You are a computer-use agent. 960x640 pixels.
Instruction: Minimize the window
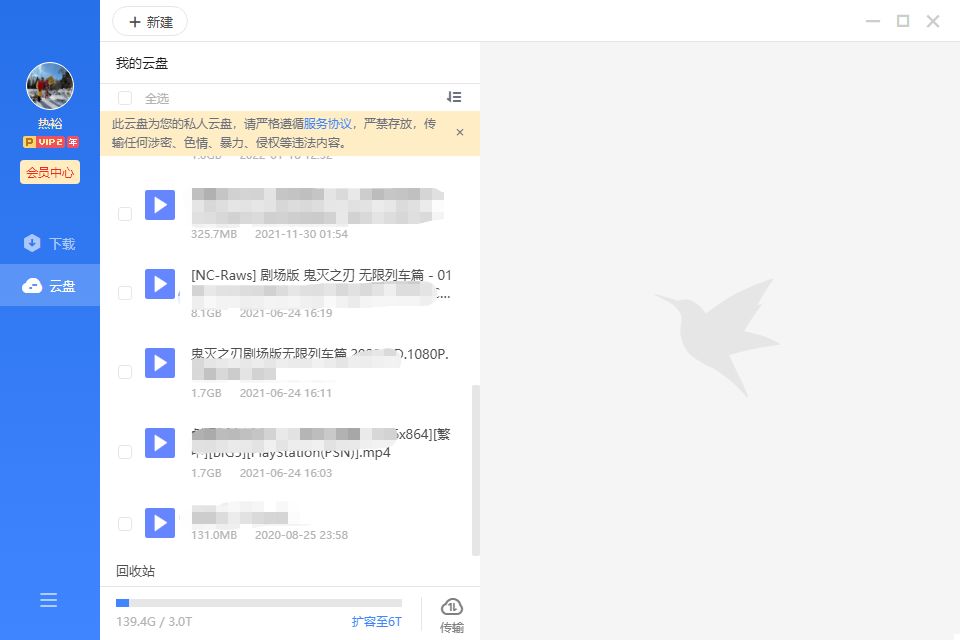pos(872,21)
